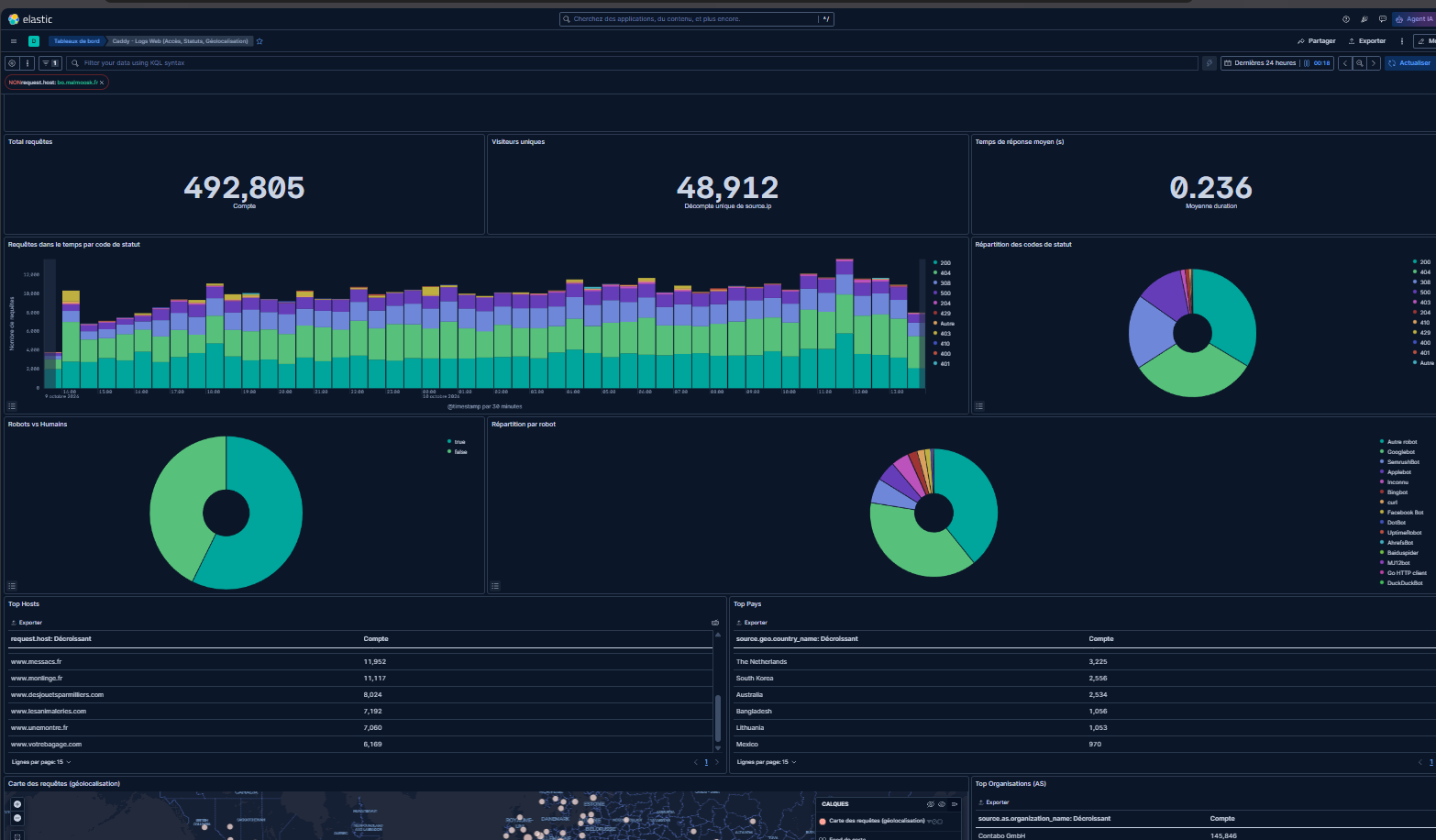Image resolution: width=1436 pixels, height=840 pixels.
Task: Open the help menu icon
Action: (1346, 19)
